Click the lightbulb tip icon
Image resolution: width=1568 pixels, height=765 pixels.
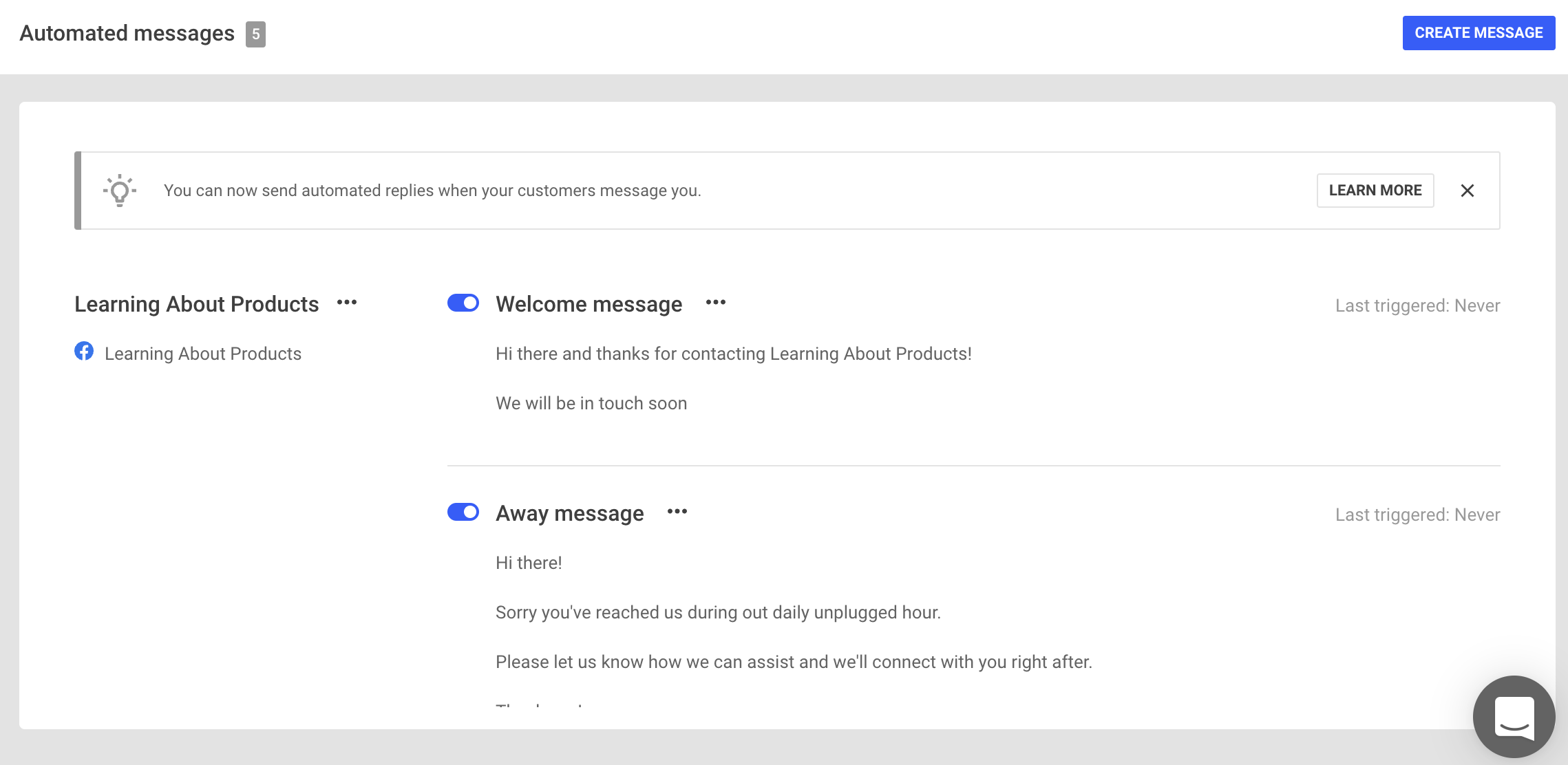120,191
